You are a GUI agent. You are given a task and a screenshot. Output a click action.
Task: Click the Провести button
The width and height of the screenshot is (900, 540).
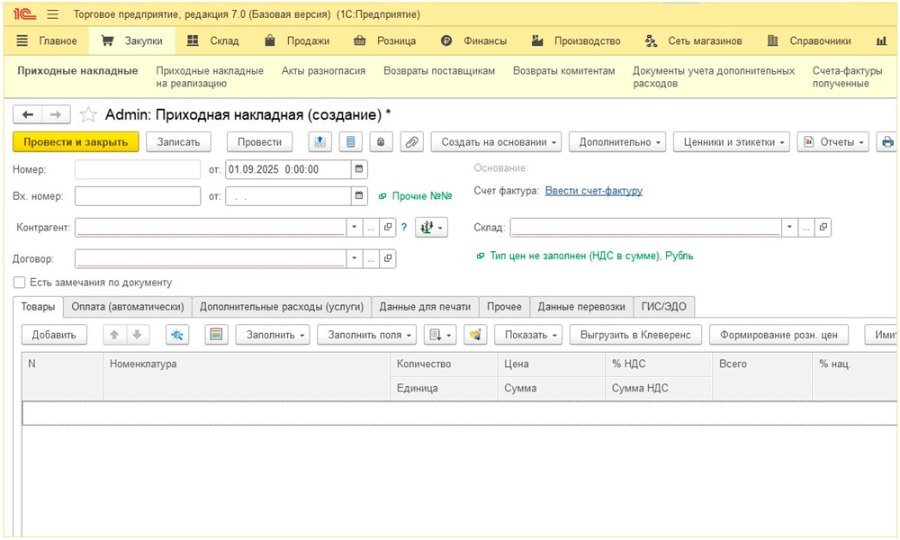[259, 142]
